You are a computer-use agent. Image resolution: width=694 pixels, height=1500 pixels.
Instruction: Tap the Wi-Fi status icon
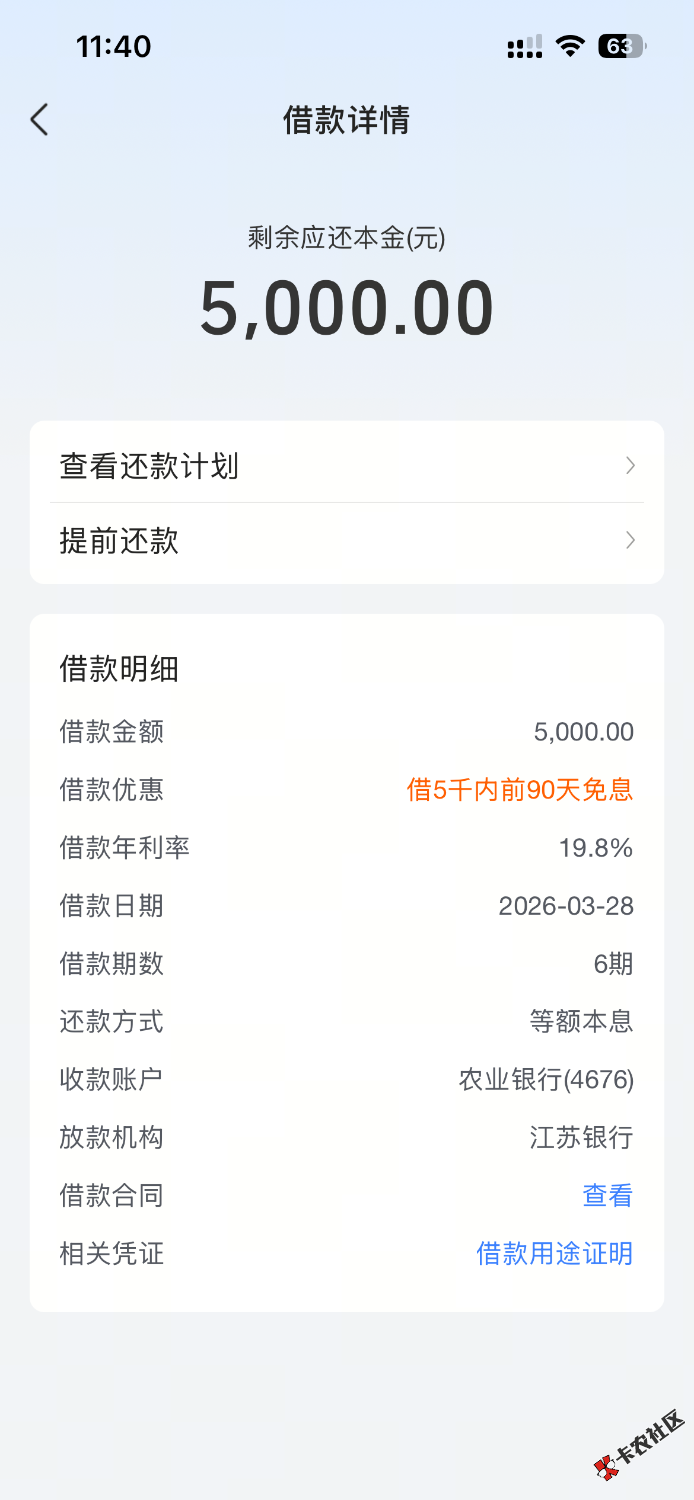tap(570, 46)
